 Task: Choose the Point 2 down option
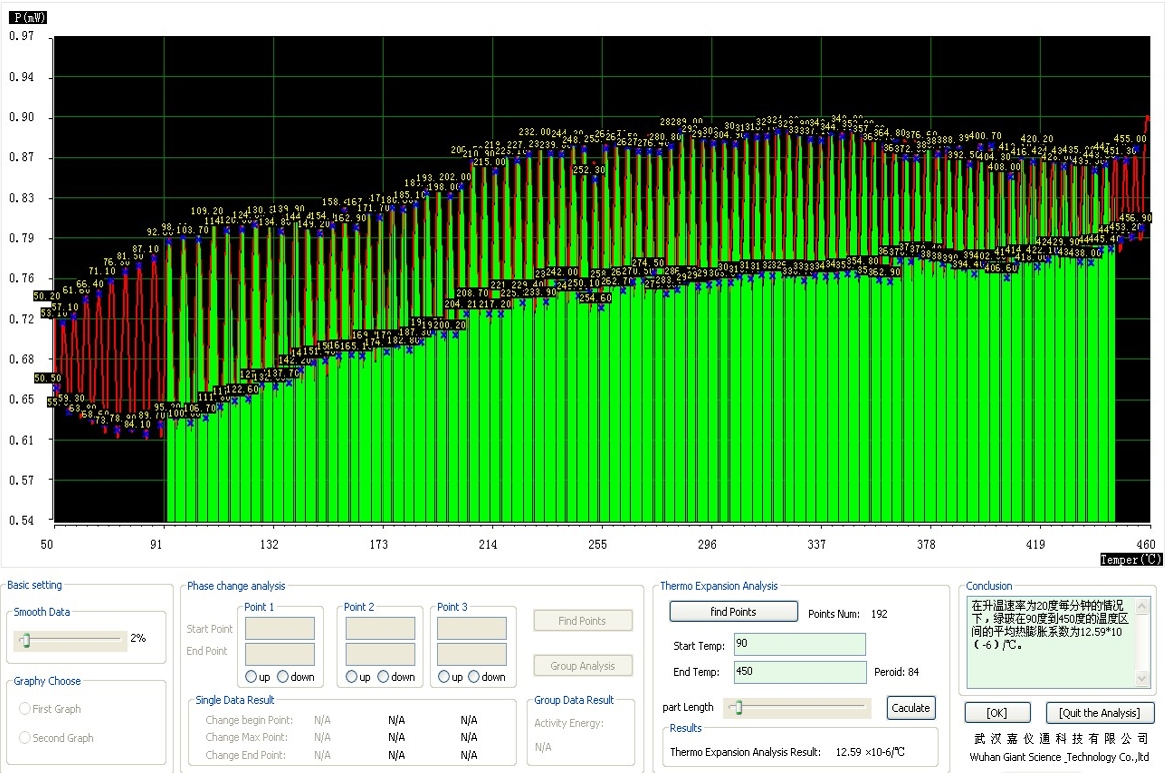(383, 677)
